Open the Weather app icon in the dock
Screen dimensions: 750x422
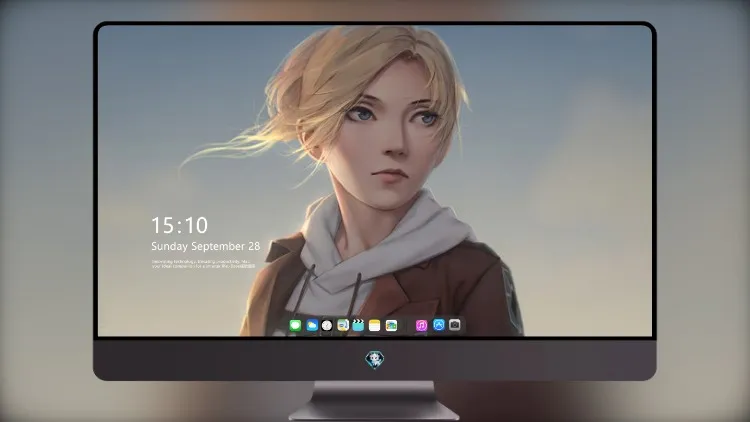pos(312,325)
